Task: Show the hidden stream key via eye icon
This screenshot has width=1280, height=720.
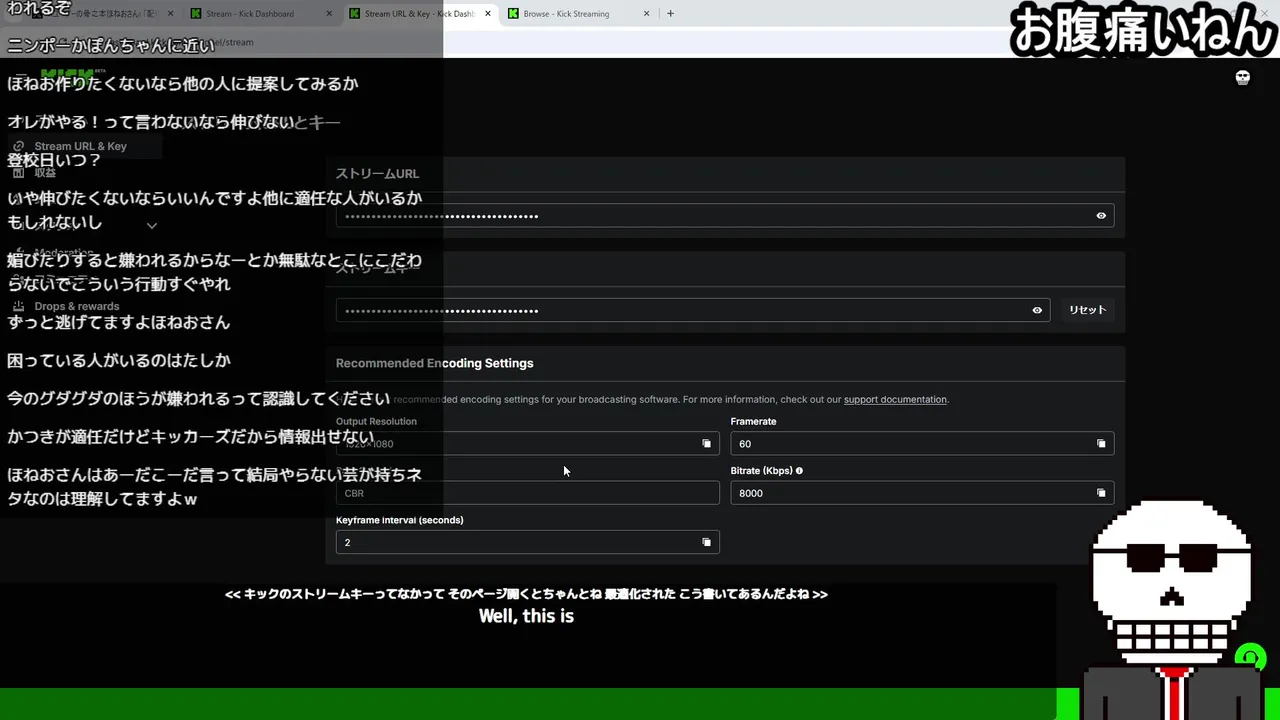Action: (x=1037, y=310)
